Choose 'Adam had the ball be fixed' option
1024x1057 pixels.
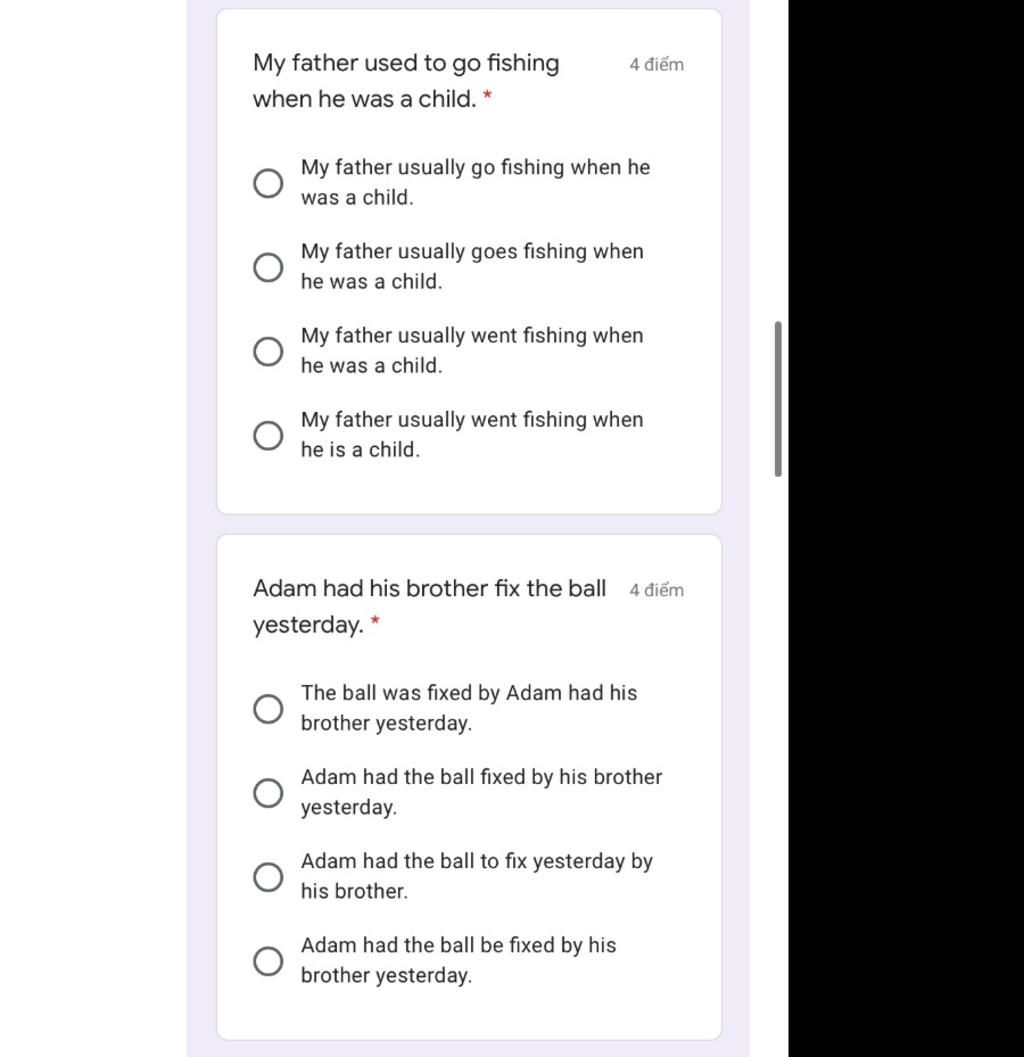pos(268,961)
